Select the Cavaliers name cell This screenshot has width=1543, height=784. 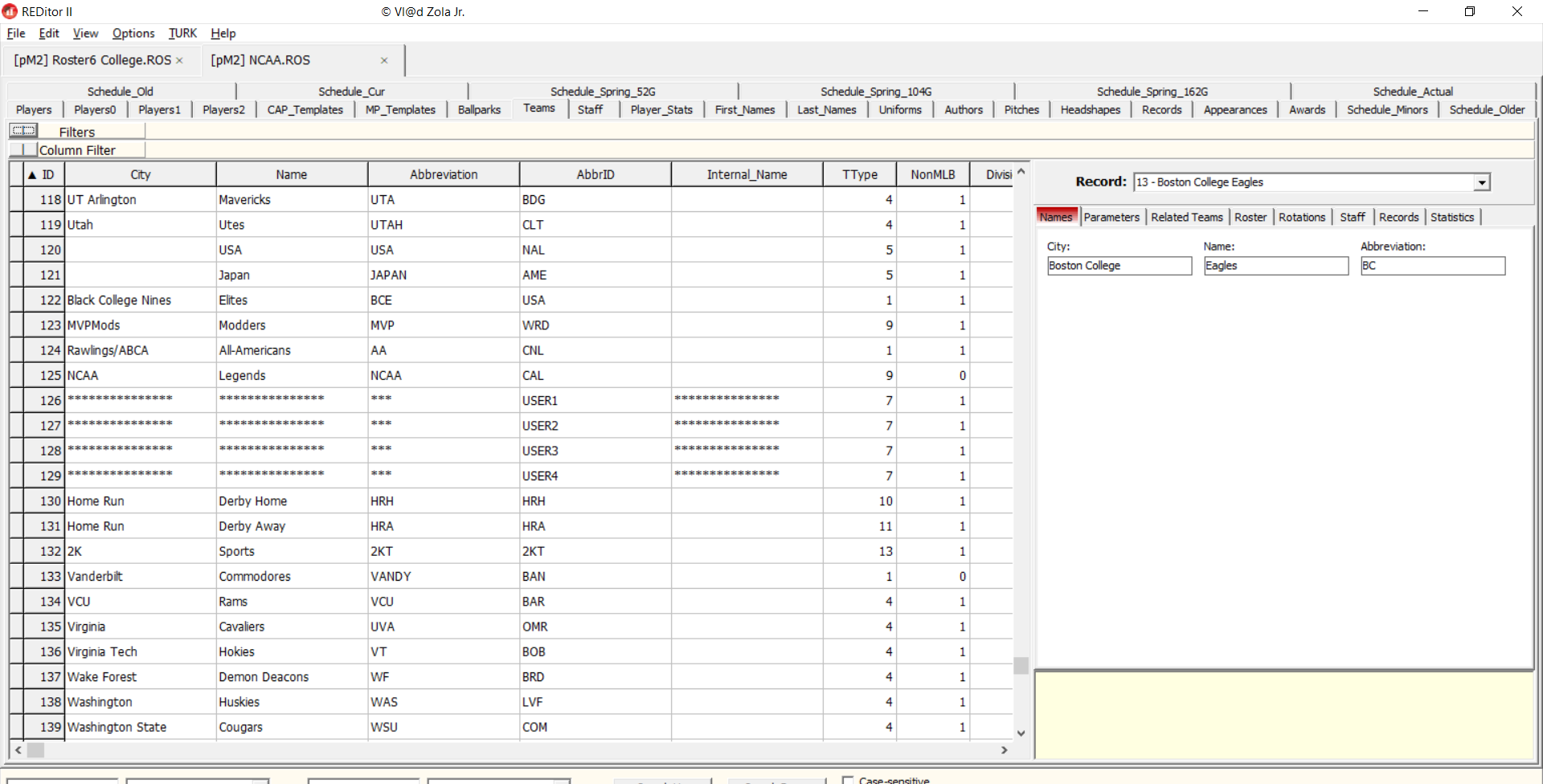292,627
